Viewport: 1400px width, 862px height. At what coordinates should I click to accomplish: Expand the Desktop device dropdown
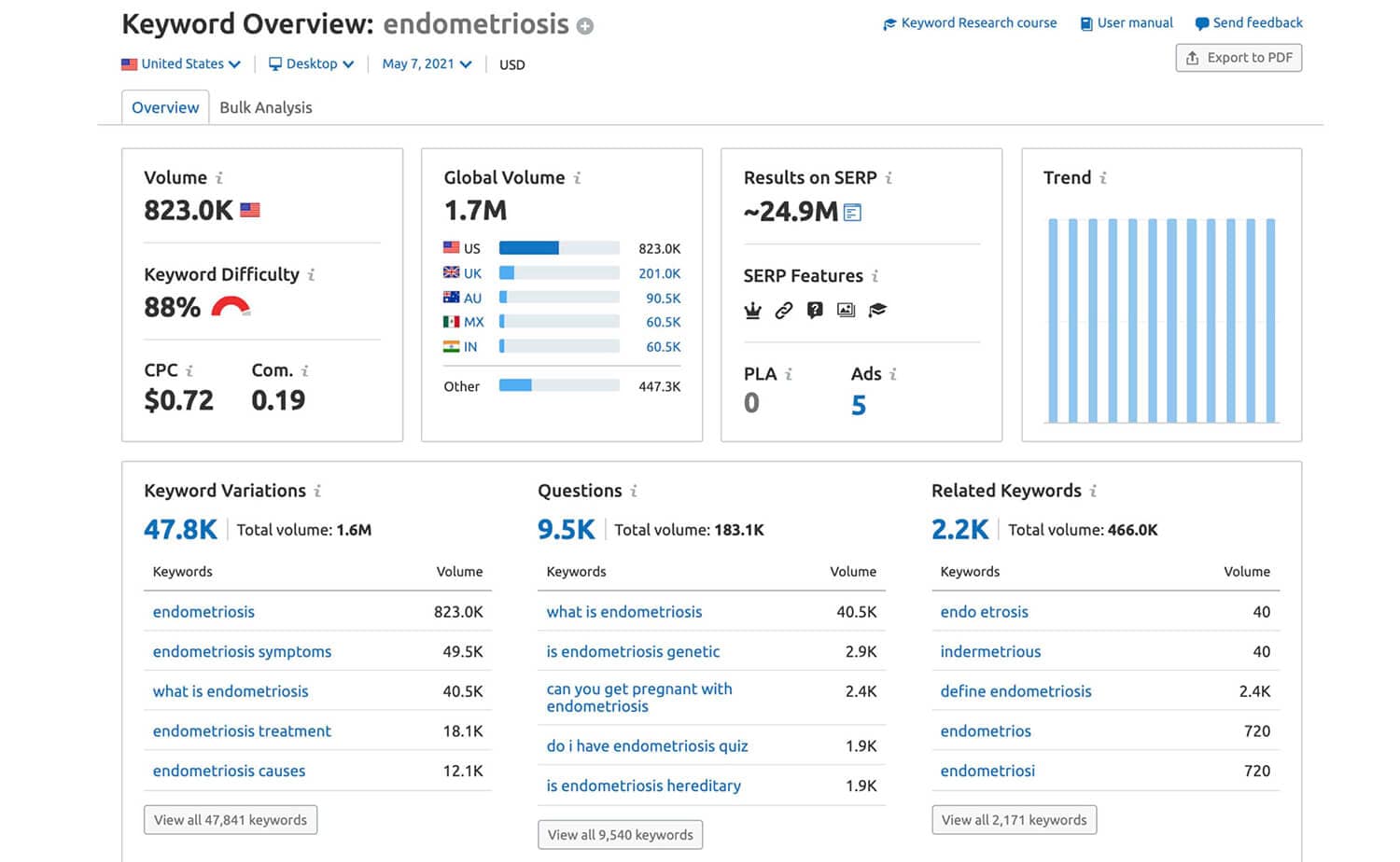click(x=312, y=64)
